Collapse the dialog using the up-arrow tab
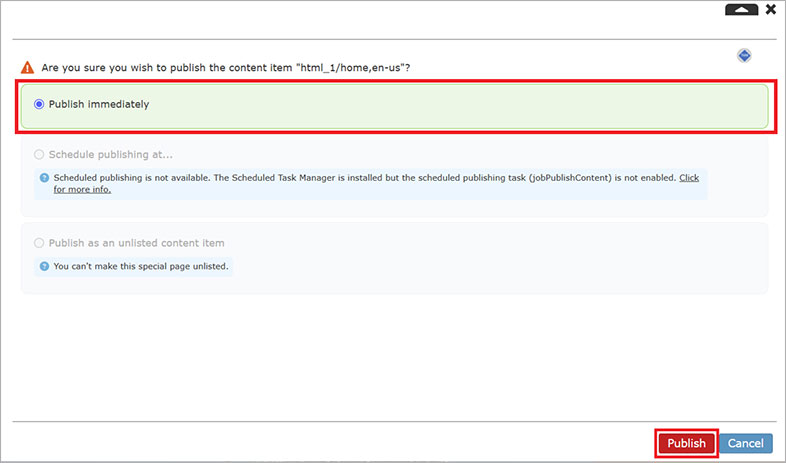 (x=741, y=9)
